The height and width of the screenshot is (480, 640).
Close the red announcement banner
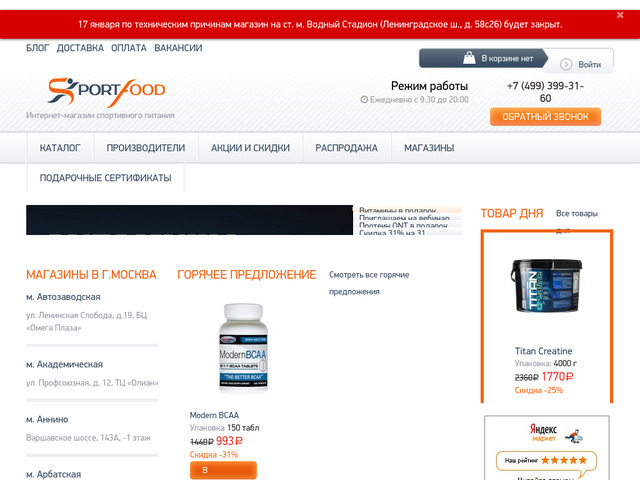click(x=620, y=15)
